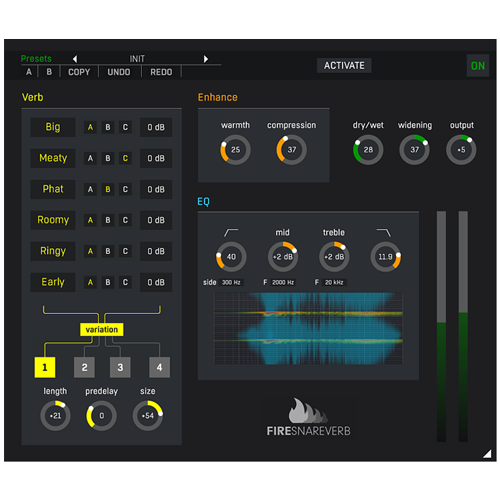The height and width of the screenshot is (500, 500).
Task: Toggle the Roomy reverb type
Action: [x=53, y=220]
